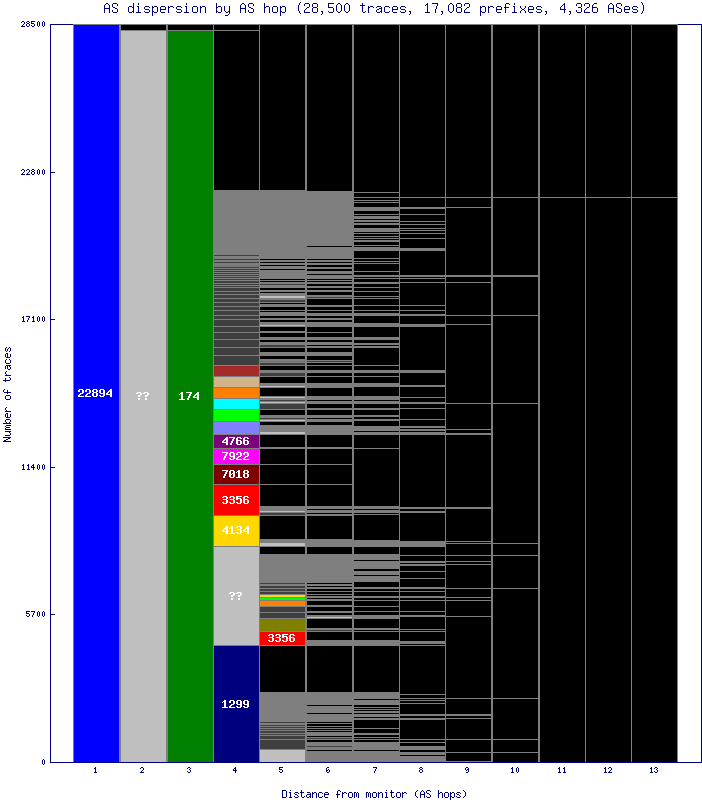Click the blue AS 22894 bar
The image size is (702, 800).
click(x=96, y=394)
